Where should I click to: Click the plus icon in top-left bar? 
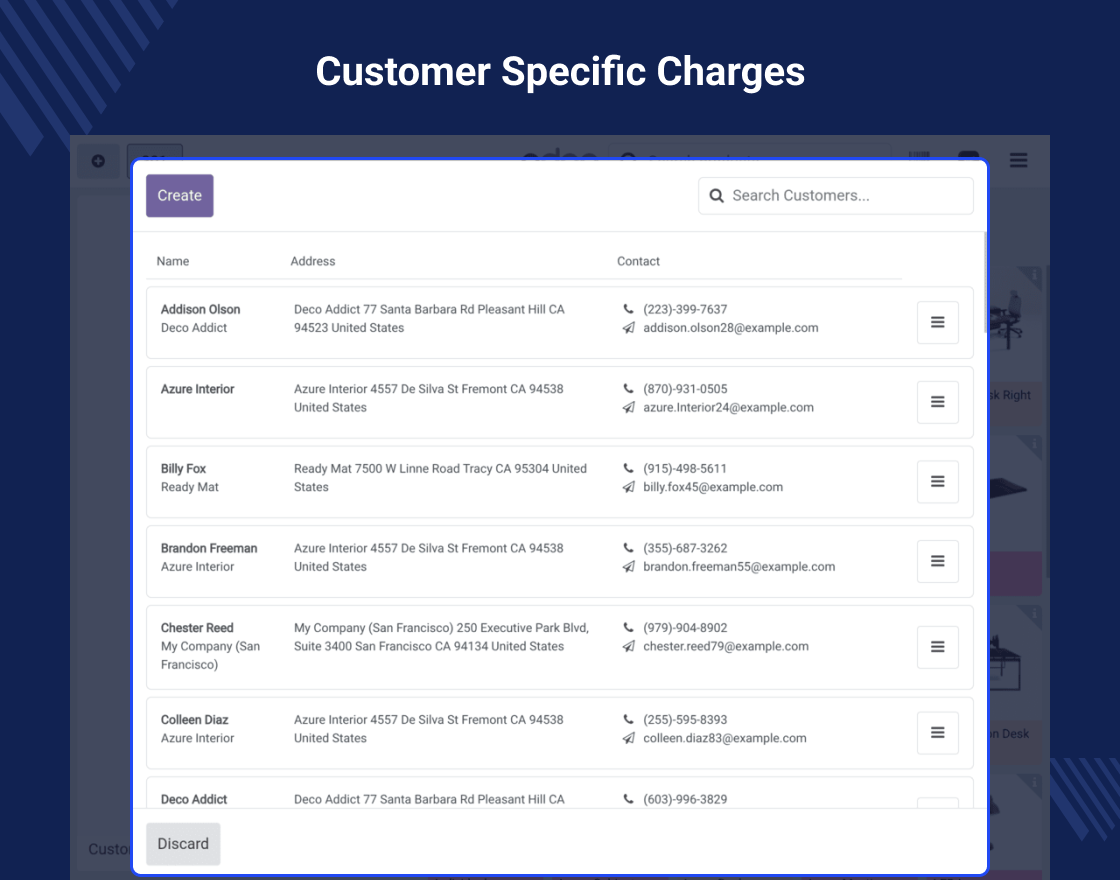pyautogui.click(x=98, y=161)
